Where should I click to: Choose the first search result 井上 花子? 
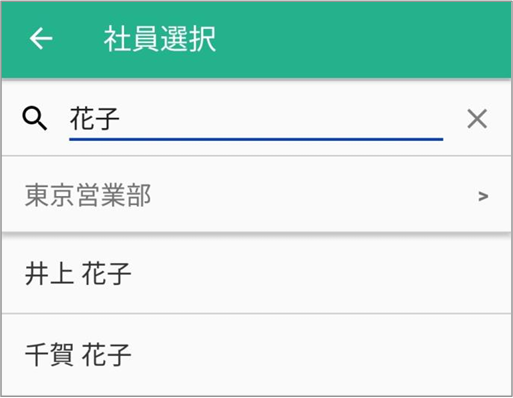(78, 274)
